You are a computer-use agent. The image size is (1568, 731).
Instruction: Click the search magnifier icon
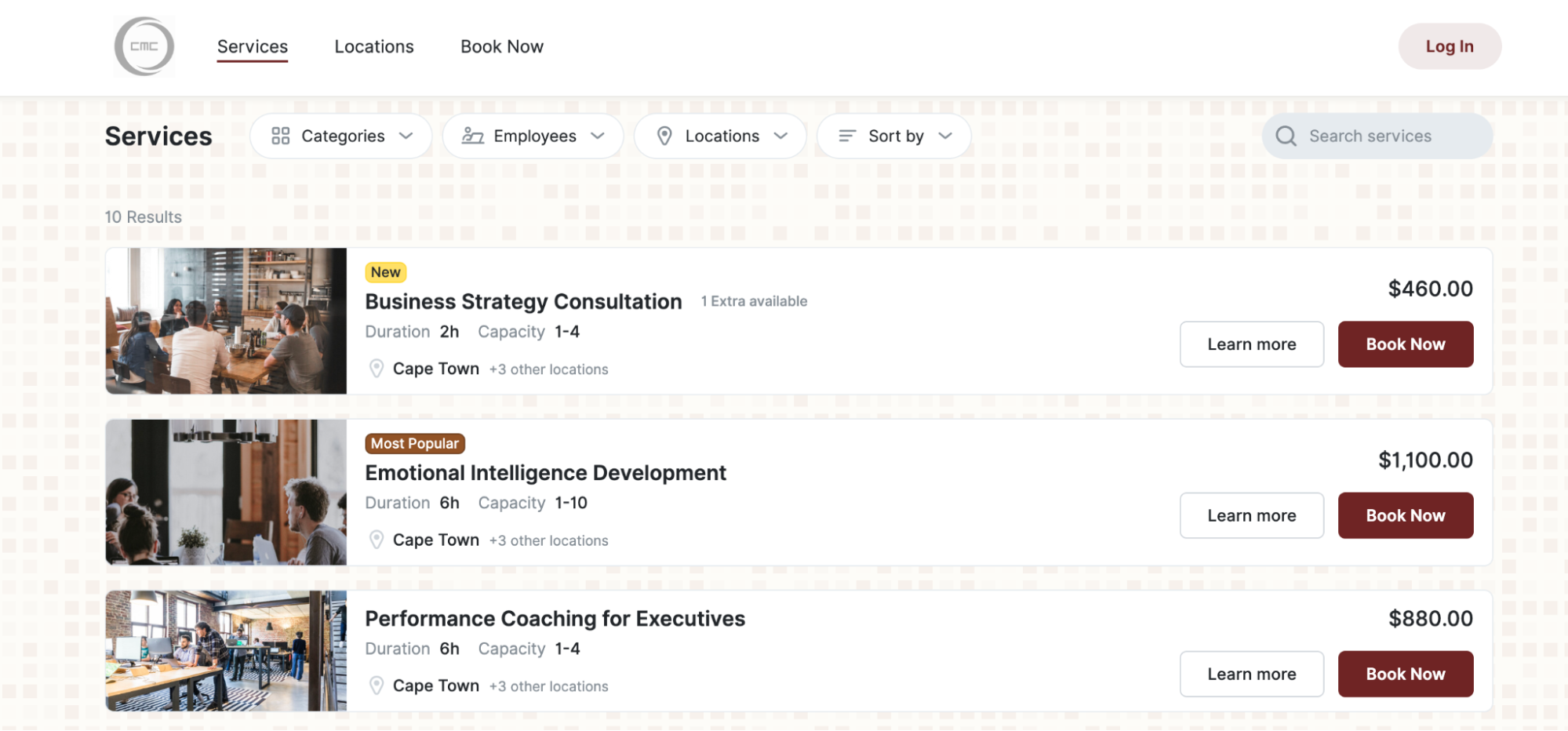[1286, 136]
